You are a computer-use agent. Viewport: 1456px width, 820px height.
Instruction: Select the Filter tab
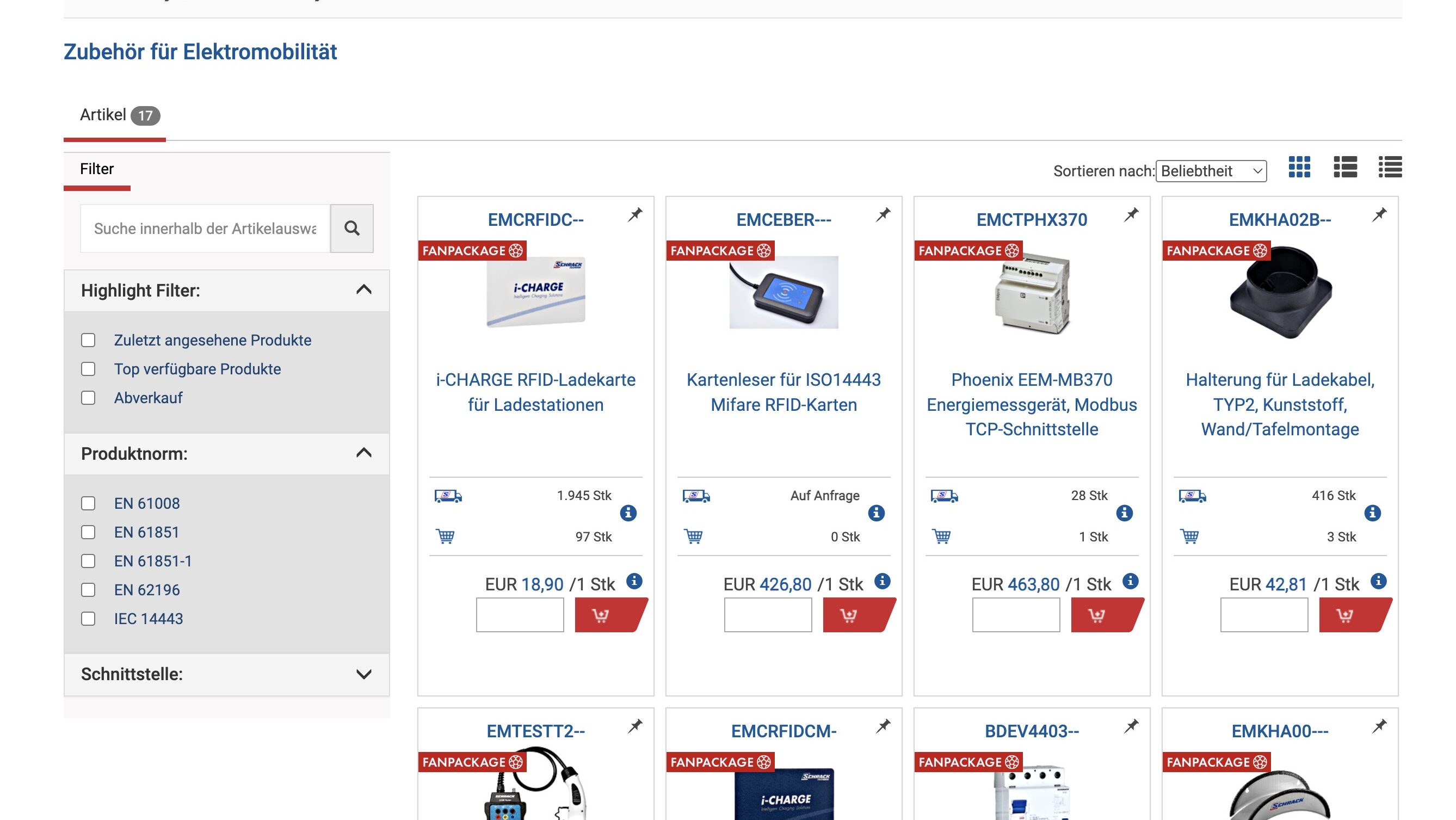[97, 169]
